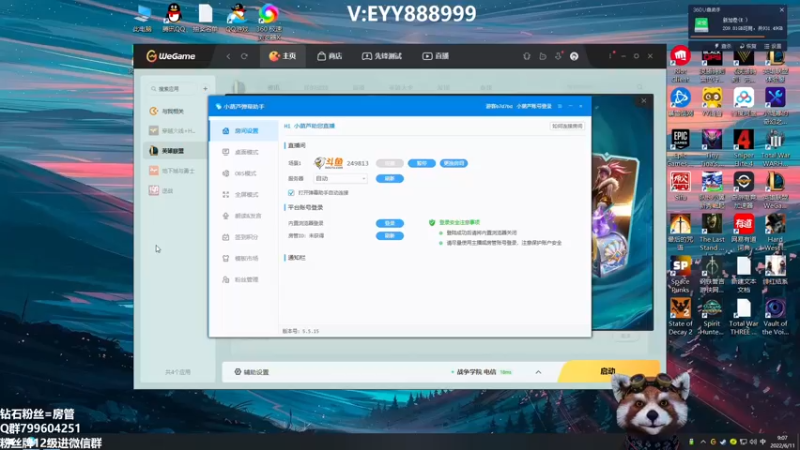Click the yellow 启动 launch button
This screenshot has height=450, width=800.
point(608,371)
